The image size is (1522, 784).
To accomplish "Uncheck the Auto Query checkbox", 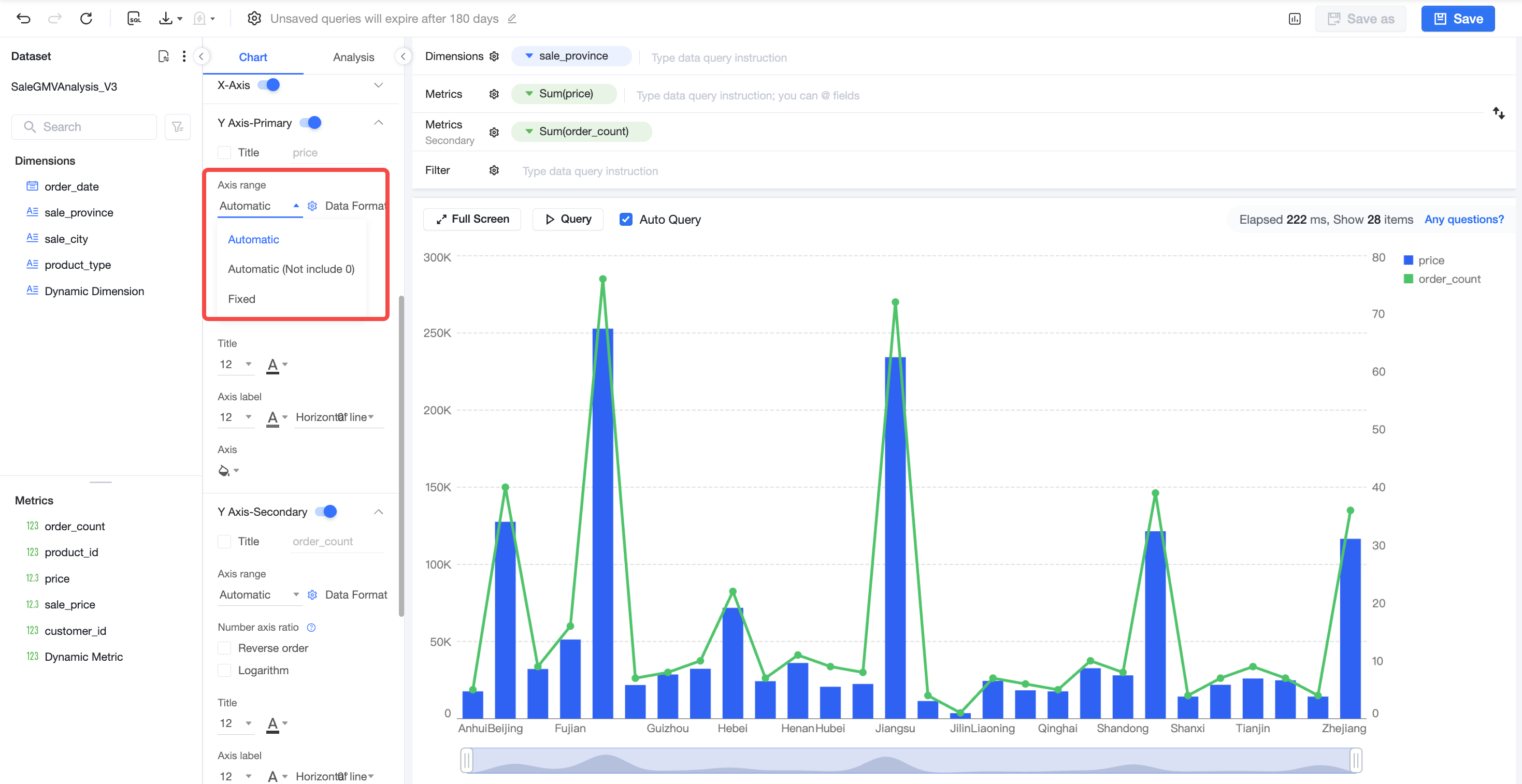I will click(626, 219).
